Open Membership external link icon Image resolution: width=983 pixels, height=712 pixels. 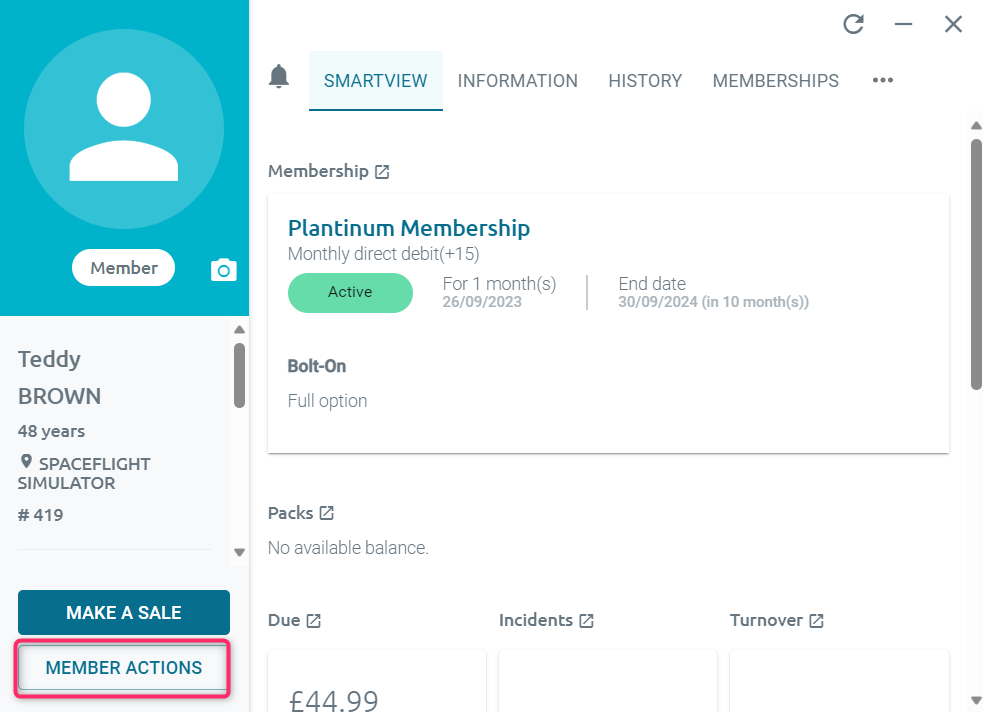point(382,172)
